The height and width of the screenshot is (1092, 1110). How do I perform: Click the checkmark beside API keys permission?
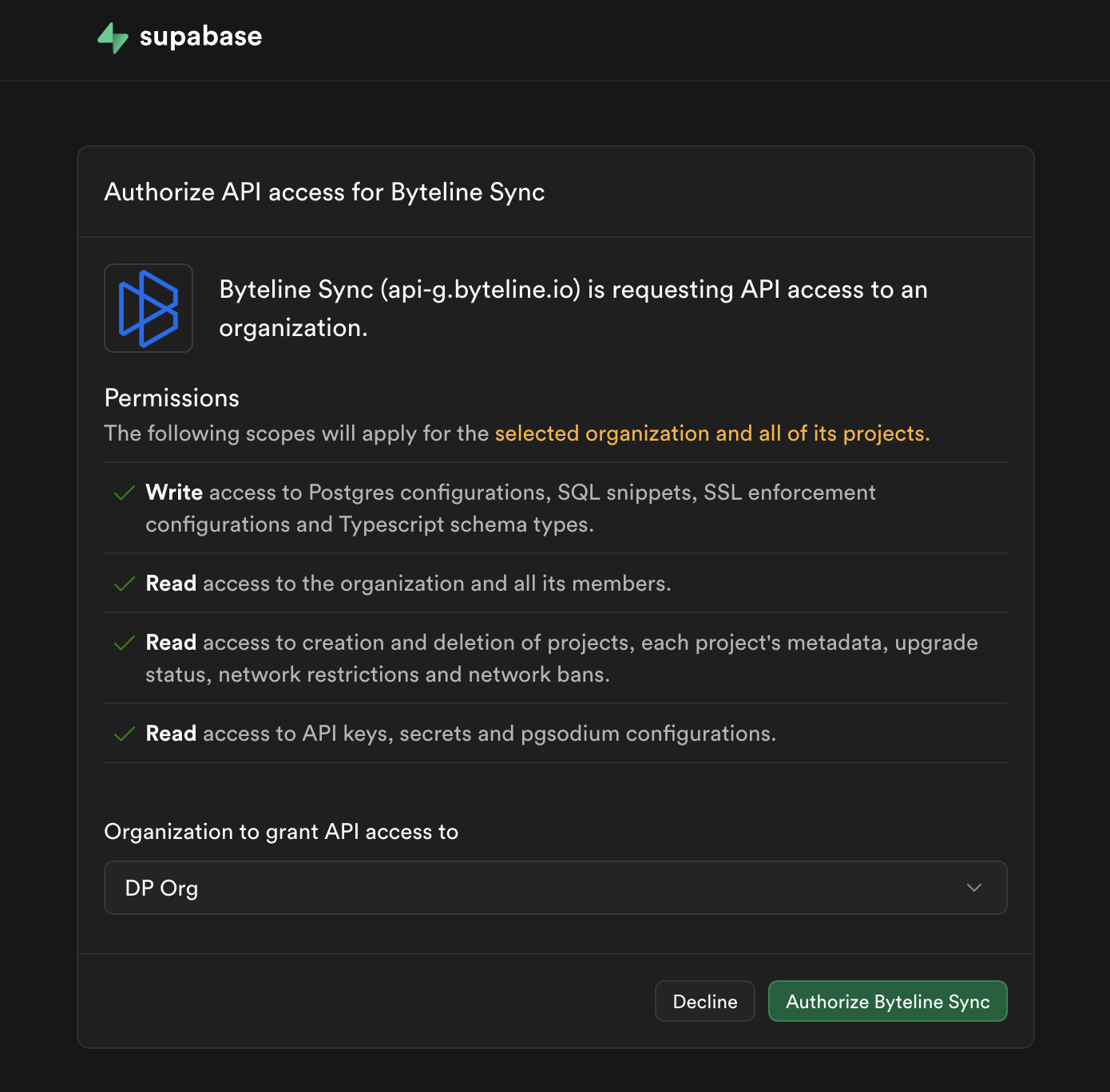[x=125, y=734]
